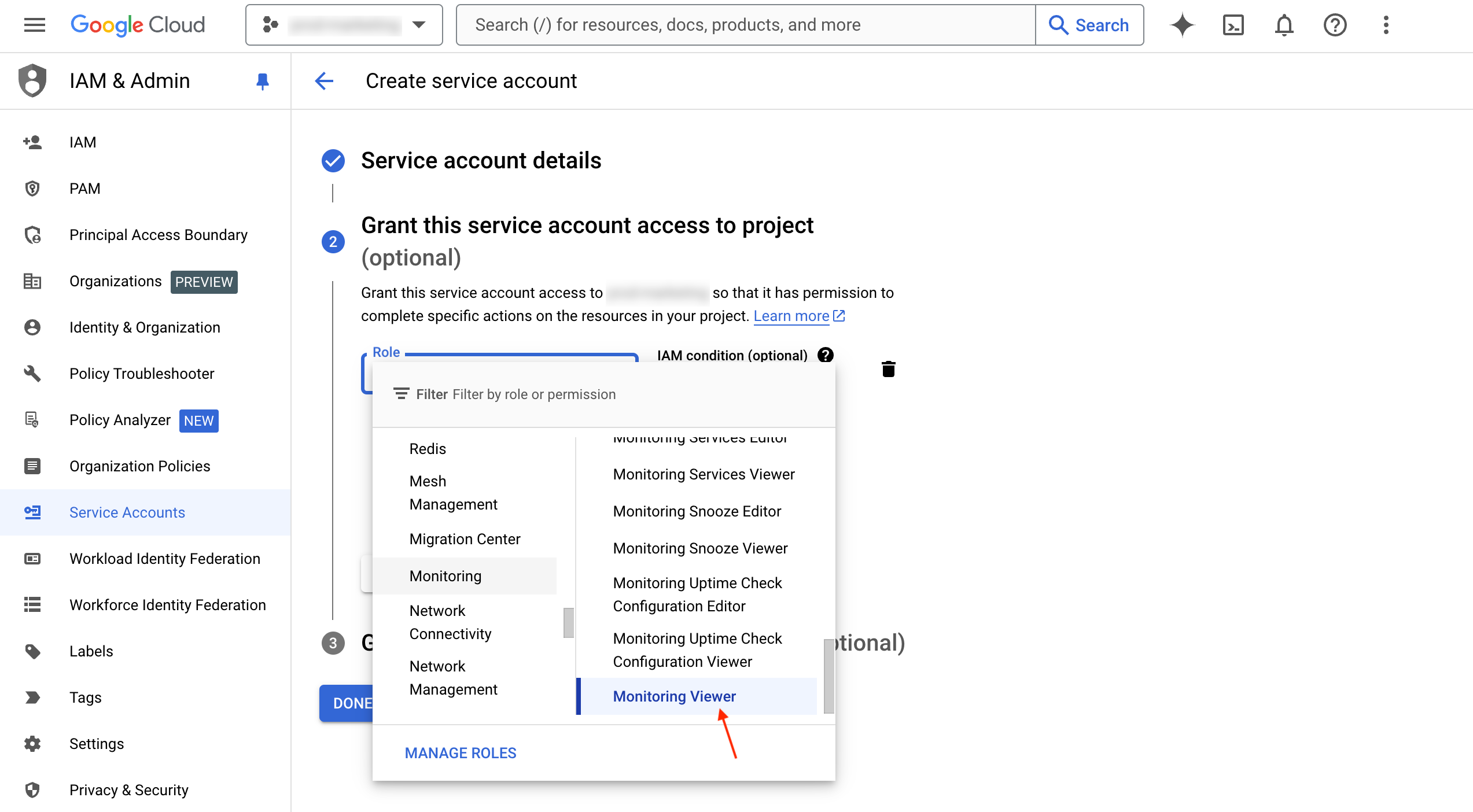Click the Settings gear icon in sidebar
The image size is (1473, 812).
[x=32, y=744]
